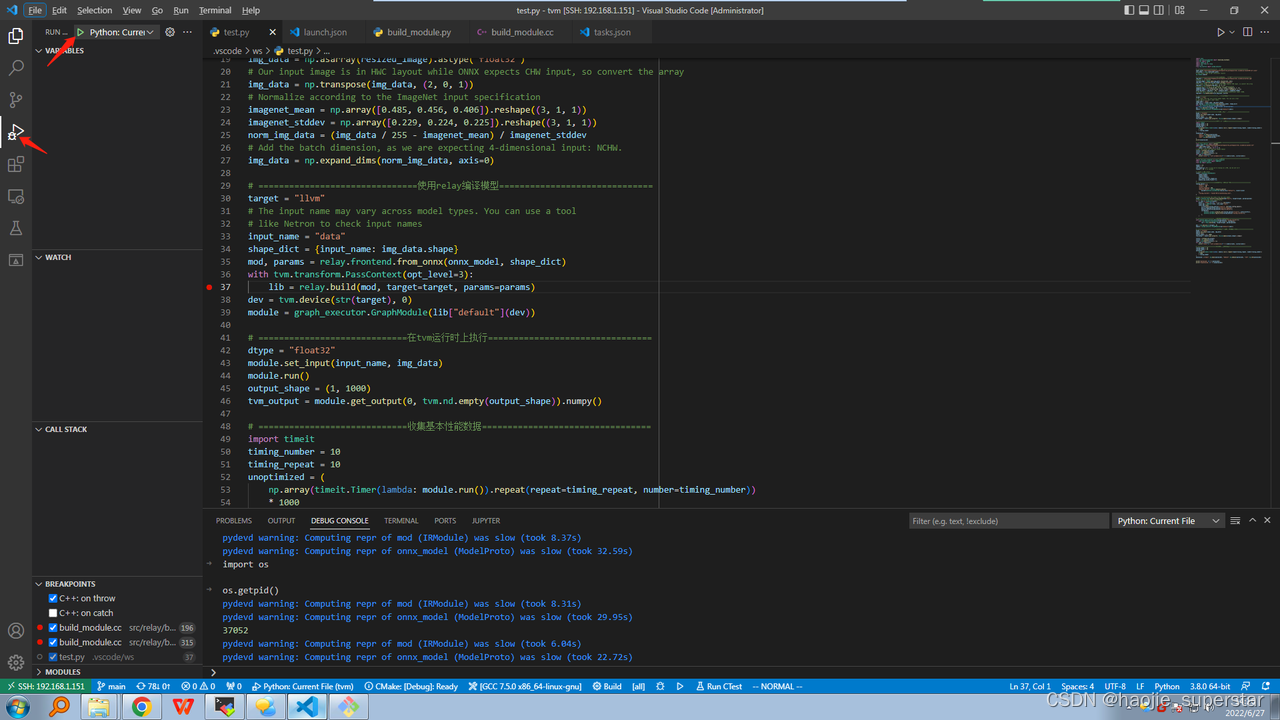Split the editor to the right

(x=1248, y=32)
